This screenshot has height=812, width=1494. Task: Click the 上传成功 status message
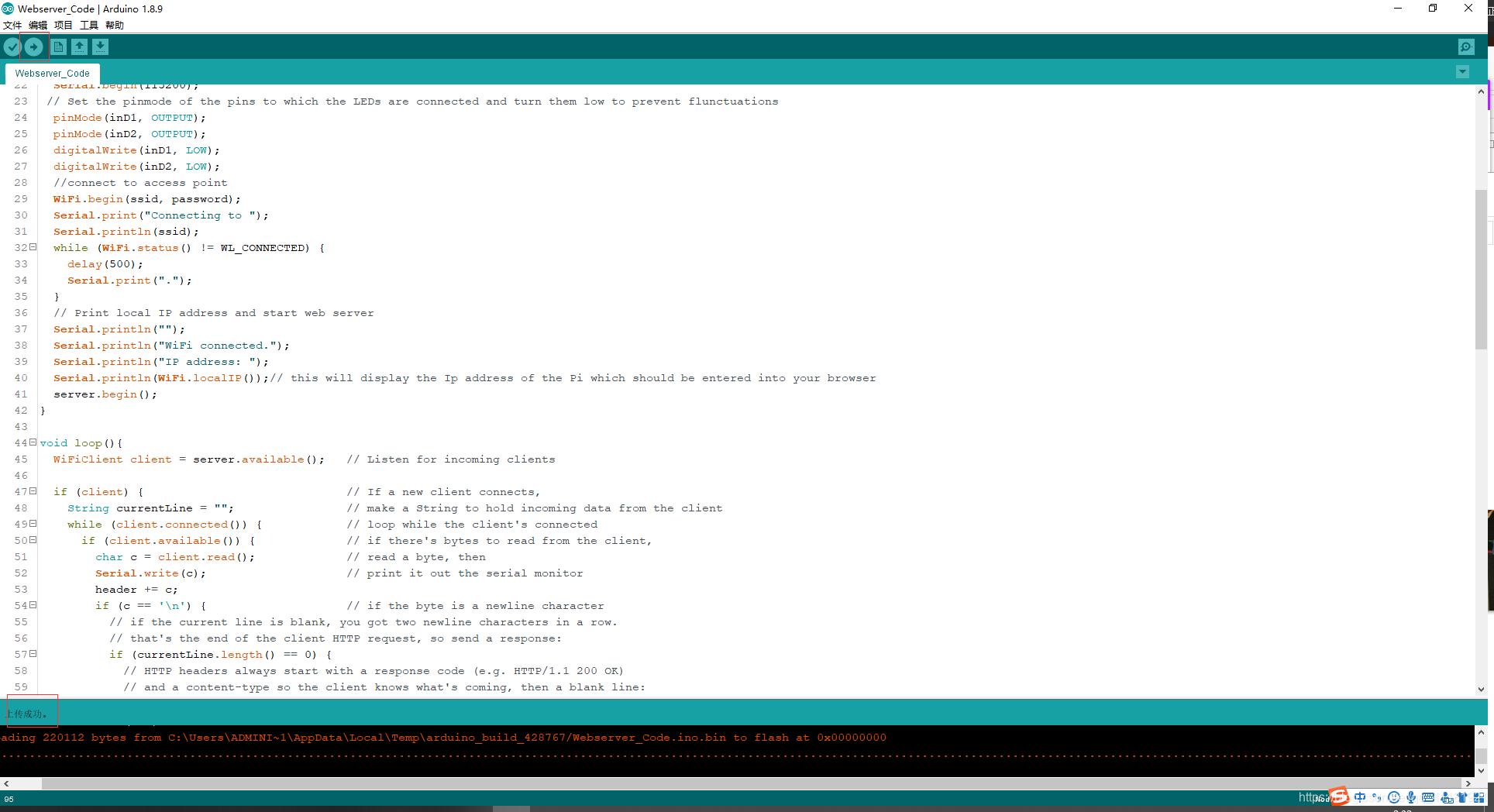tap(27, 714)
